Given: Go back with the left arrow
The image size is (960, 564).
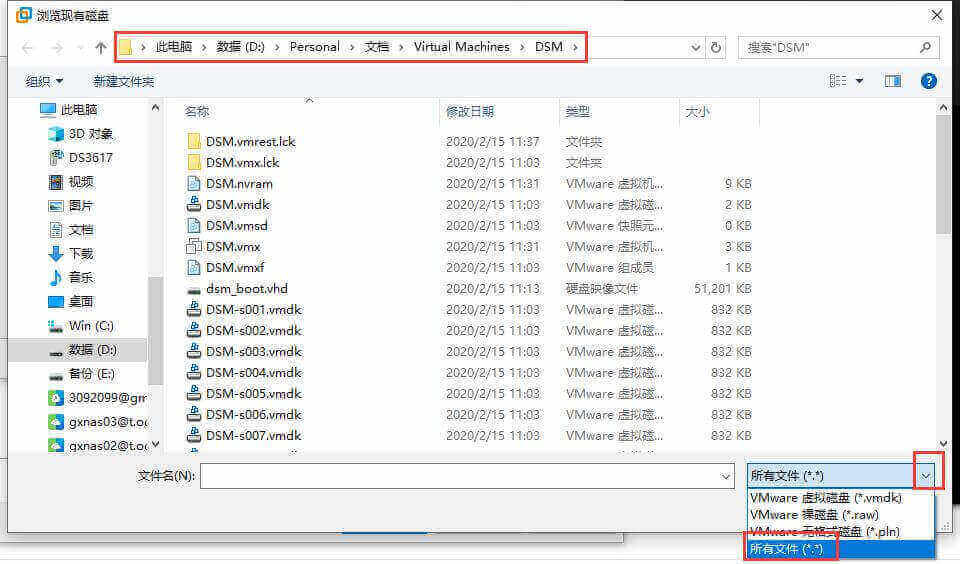Looking at the screenshot, I should click(27, 48).
